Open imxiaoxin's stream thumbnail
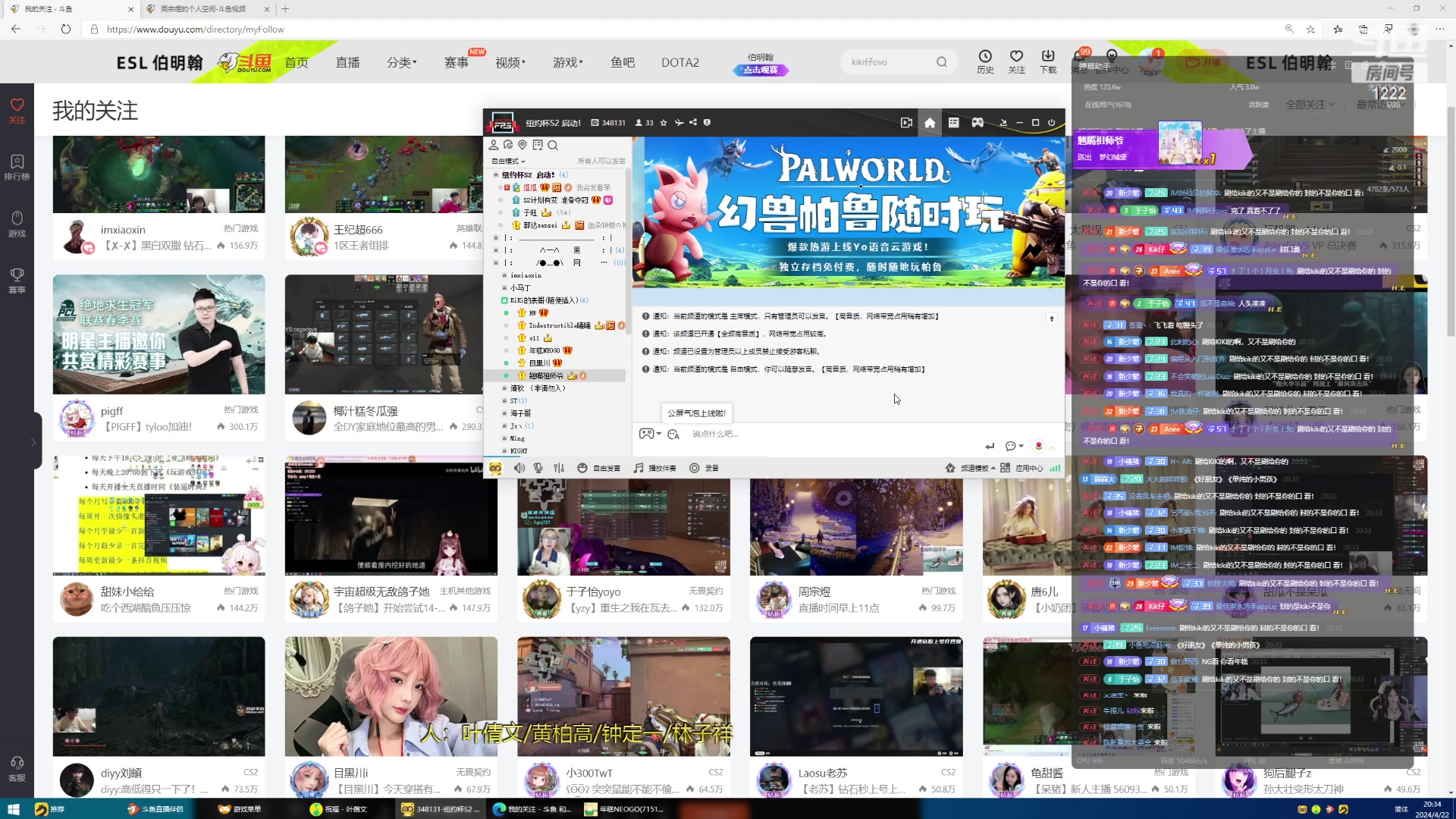This screenshot has width=1456, height=819. (x=158, y=174)
